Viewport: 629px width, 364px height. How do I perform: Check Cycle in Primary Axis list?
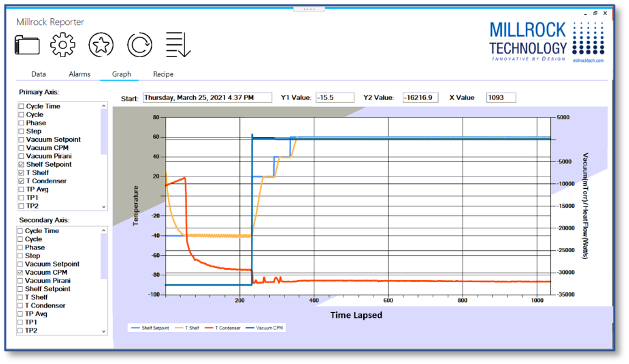[x=21, y=115]
